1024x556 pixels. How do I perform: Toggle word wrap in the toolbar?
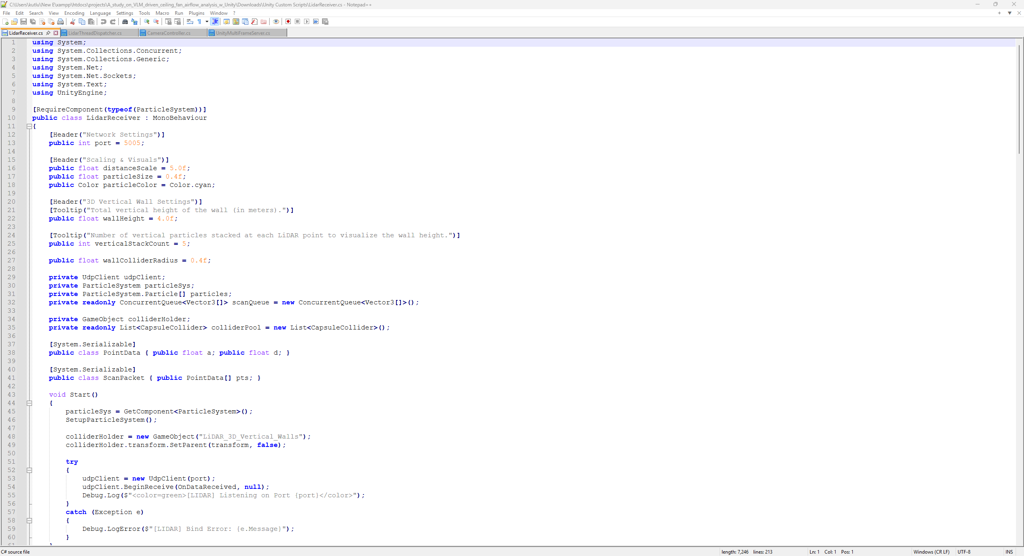[x=190, y=22]
